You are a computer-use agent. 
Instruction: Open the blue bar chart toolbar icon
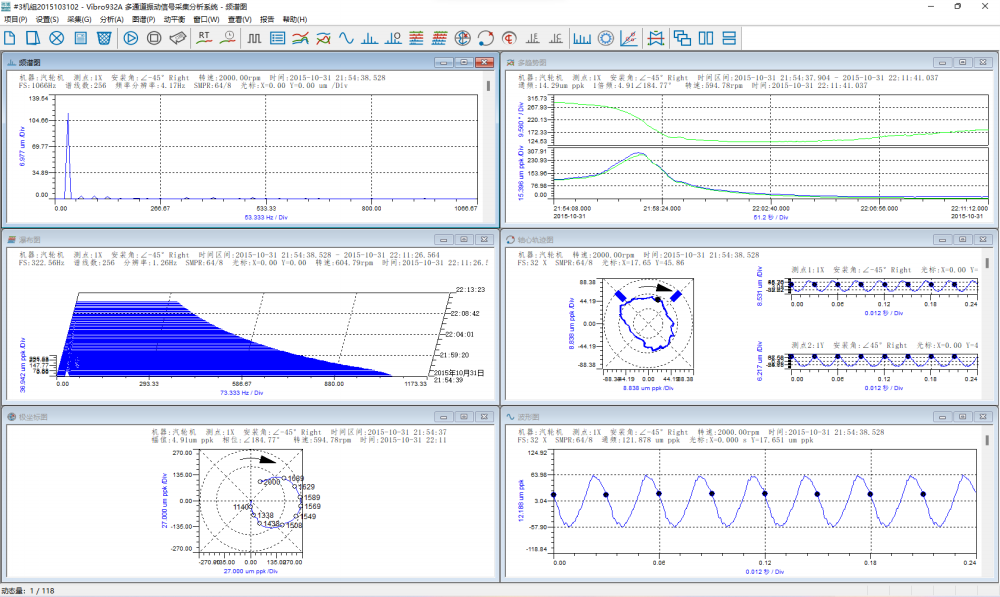point(582,38)
